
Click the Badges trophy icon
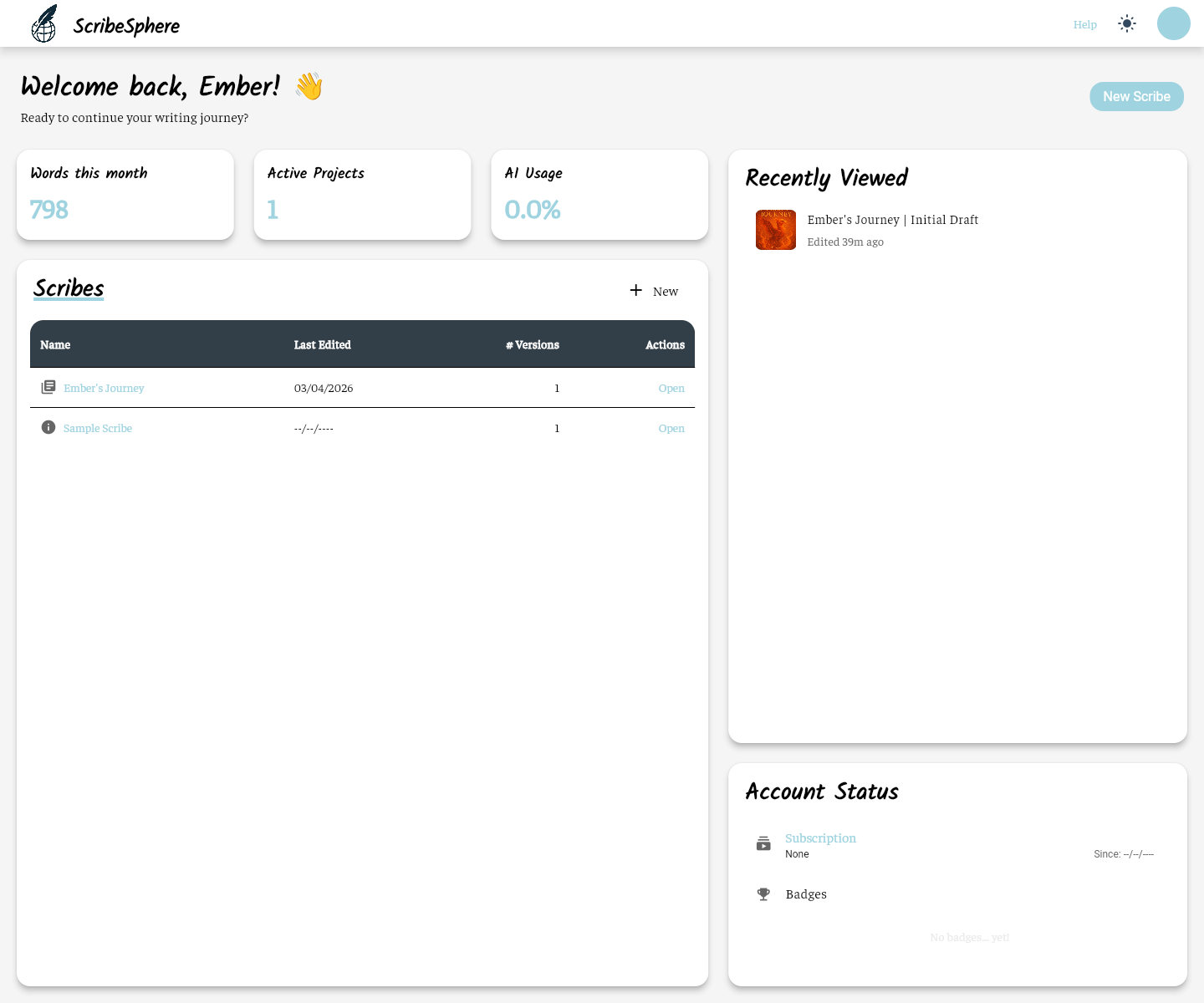(763, 894)
